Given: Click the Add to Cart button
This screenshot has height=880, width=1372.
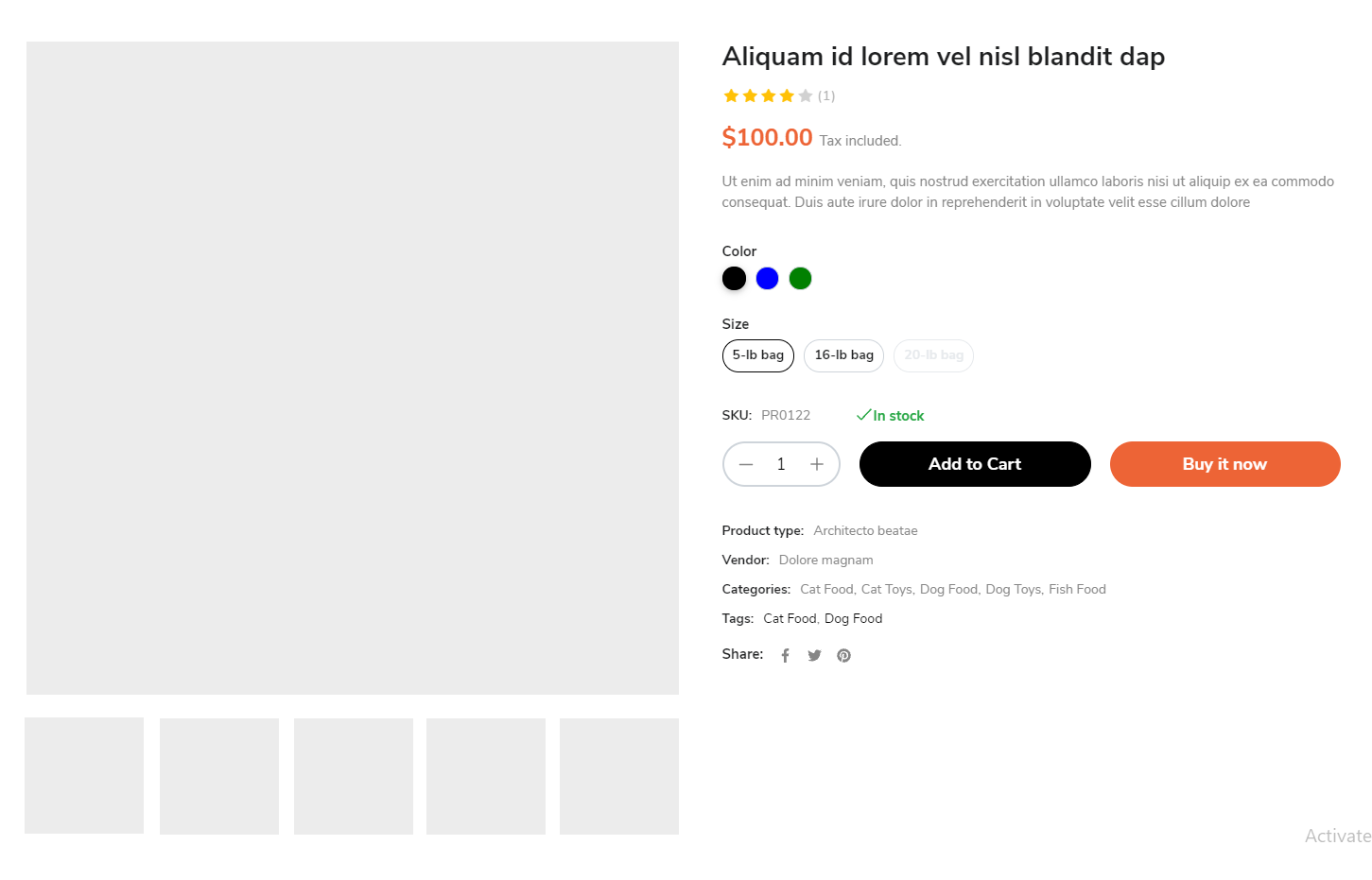Looking at the screenshot, I should click(x=975, y=464).
